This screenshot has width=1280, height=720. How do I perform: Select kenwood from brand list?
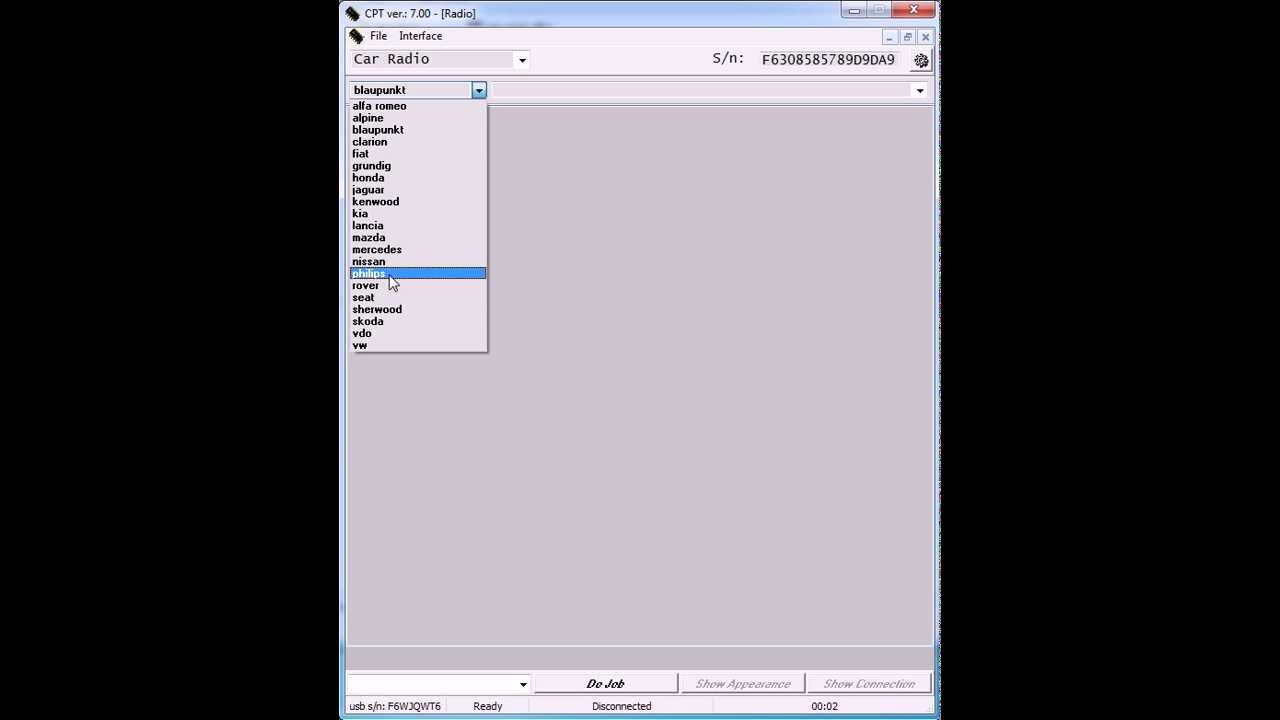click(x=418, y=202)
